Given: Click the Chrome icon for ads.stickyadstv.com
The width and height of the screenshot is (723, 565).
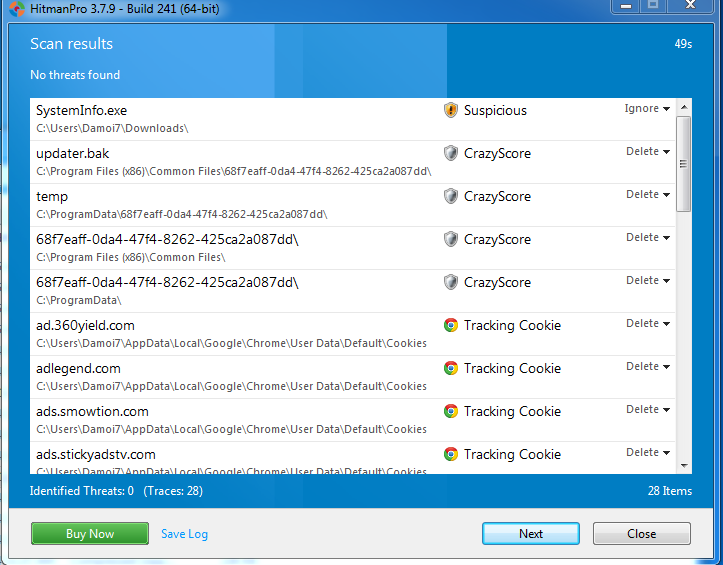Looking at the screenshot, I should click(450, 454).
